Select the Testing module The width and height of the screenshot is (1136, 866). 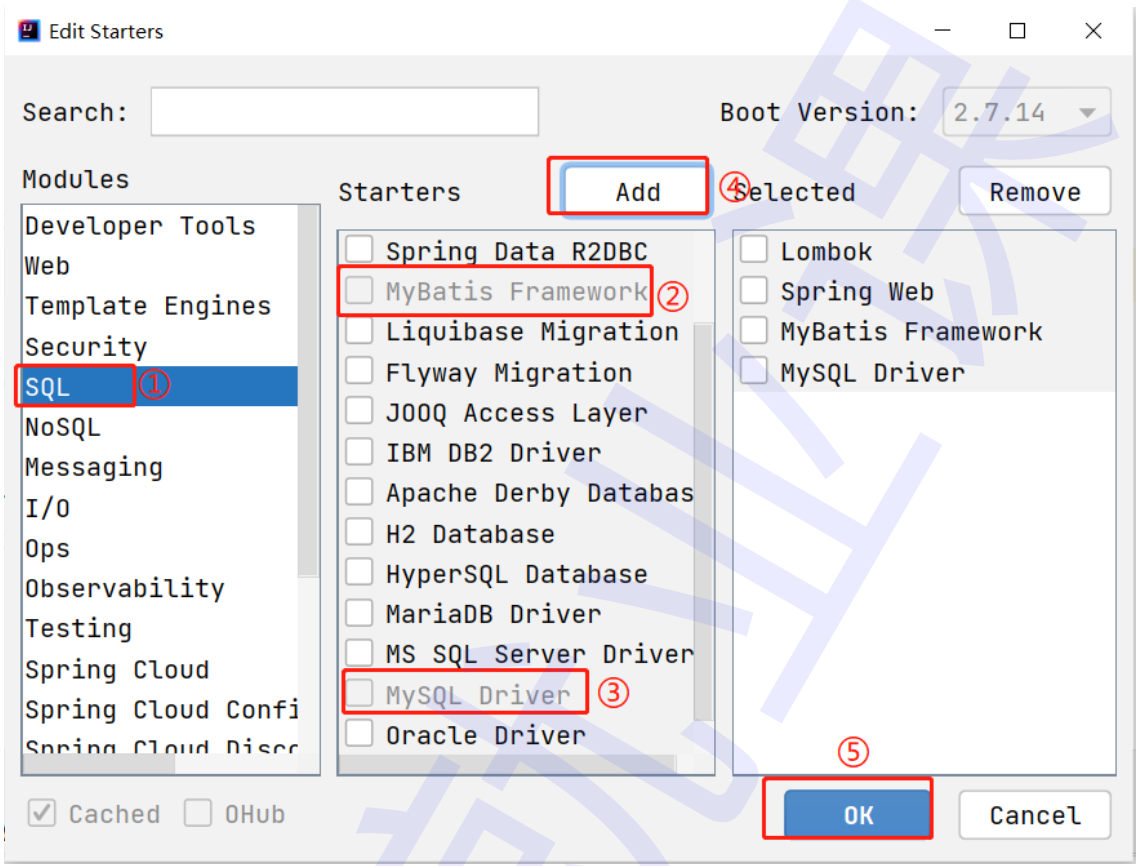tap(160, 628)
